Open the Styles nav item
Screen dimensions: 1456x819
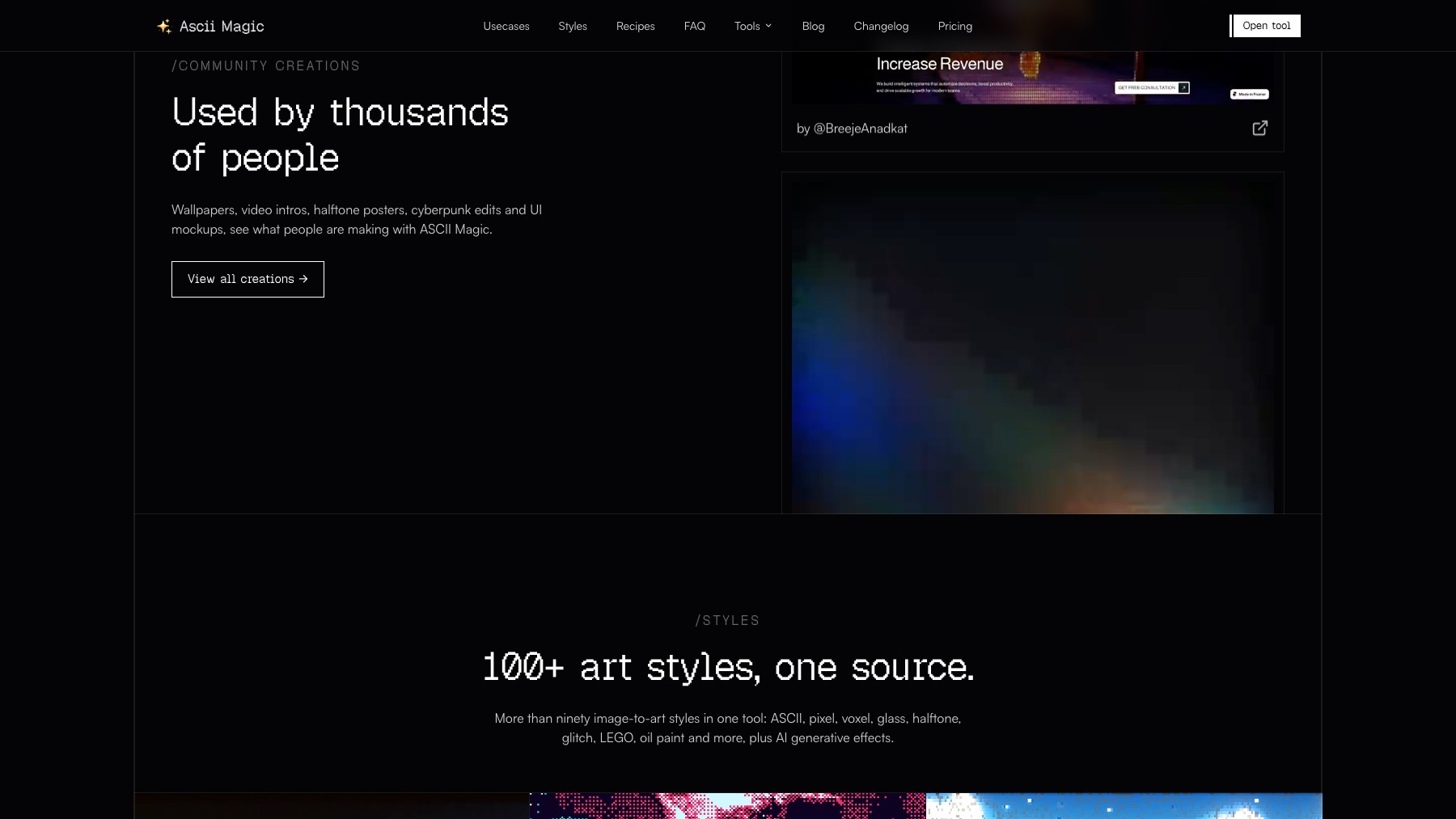coord(573,26)
